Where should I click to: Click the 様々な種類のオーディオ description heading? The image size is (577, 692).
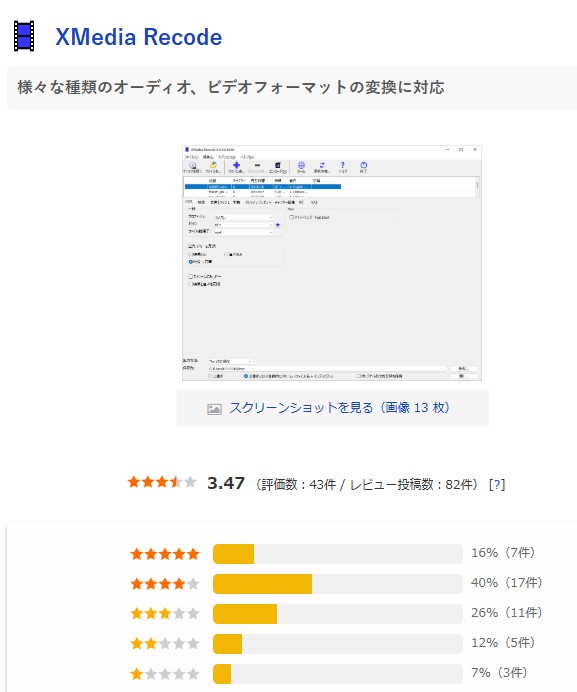tap(231, 87)
